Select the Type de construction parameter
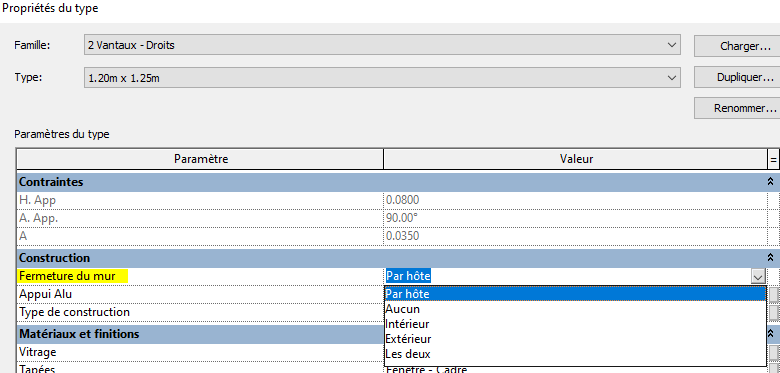The height and width of the screenshot is (373, 780). pyautogui.click(x=200, y=312)
